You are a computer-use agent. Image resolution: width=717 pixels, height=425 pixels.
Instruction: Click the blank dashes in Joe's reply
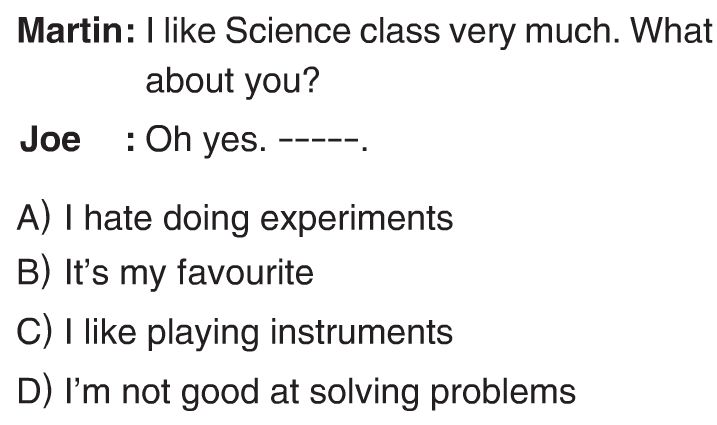pyautogui.click(x=319, y=141)
